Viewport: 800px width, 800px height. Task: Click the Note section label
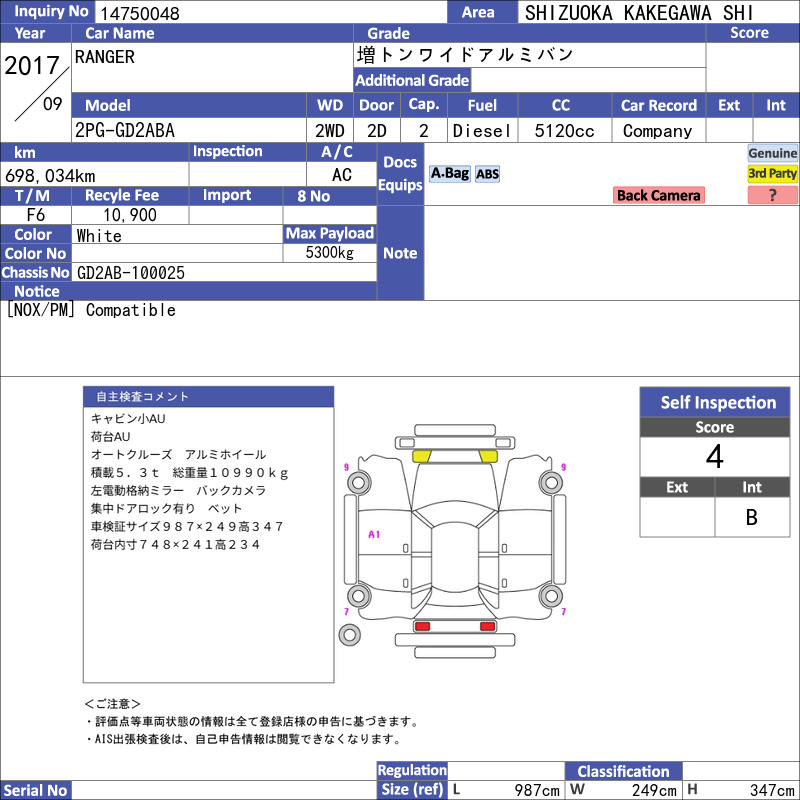tap(400, 254)
